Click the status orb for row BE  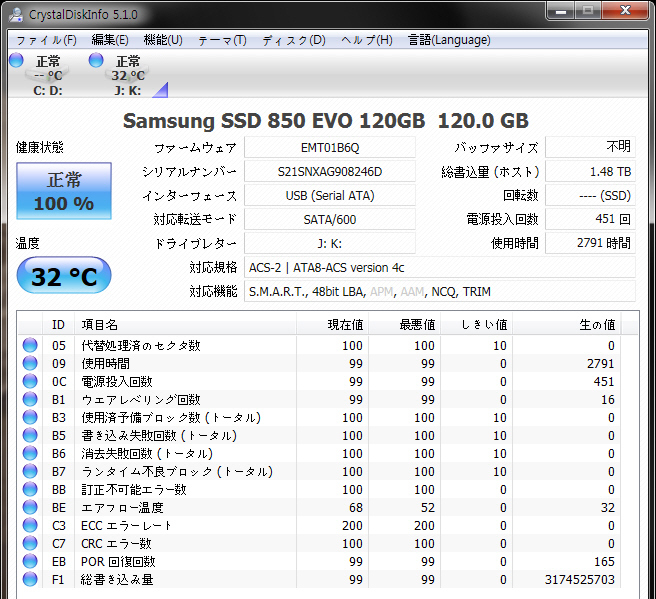coord(30,507)
